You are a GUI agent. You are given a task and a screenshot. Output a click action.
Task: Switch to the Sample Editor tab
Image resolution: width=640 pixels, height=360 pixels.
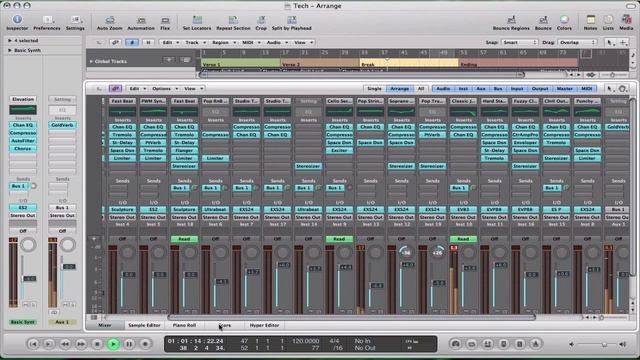point(144,325)
